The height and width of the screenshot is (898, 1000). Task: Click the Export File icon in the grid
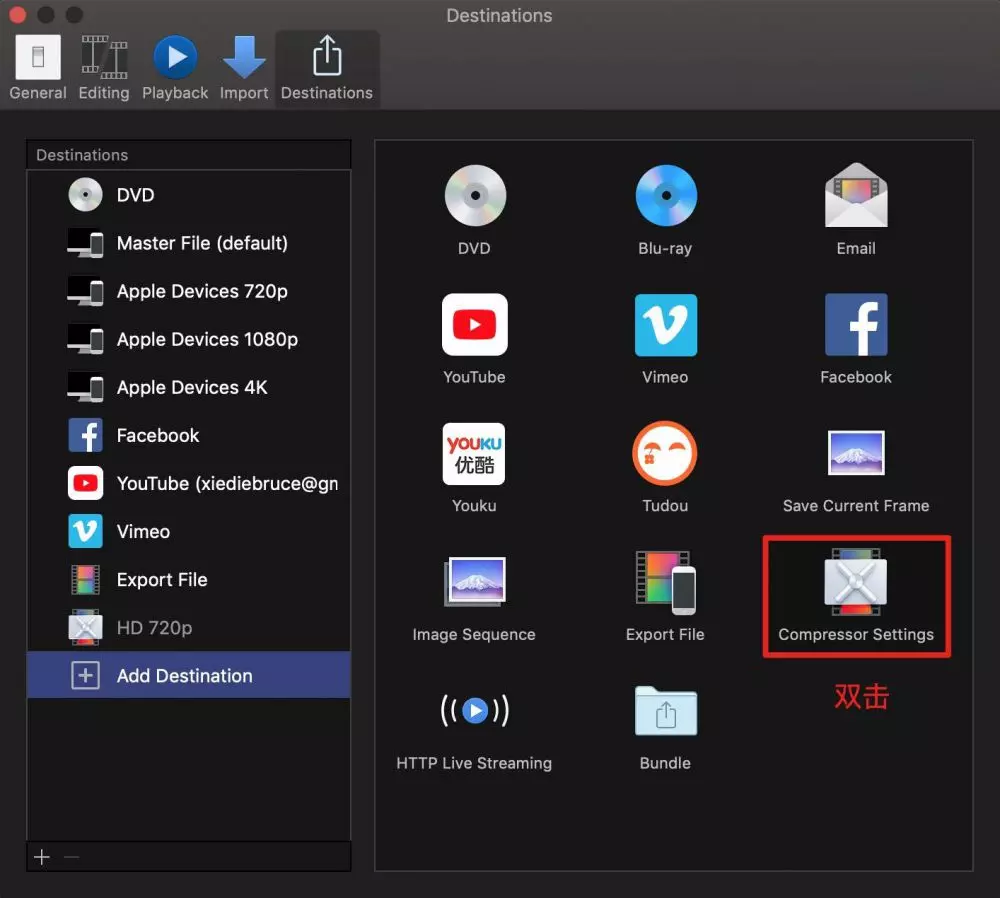click(x=665, y=582)
